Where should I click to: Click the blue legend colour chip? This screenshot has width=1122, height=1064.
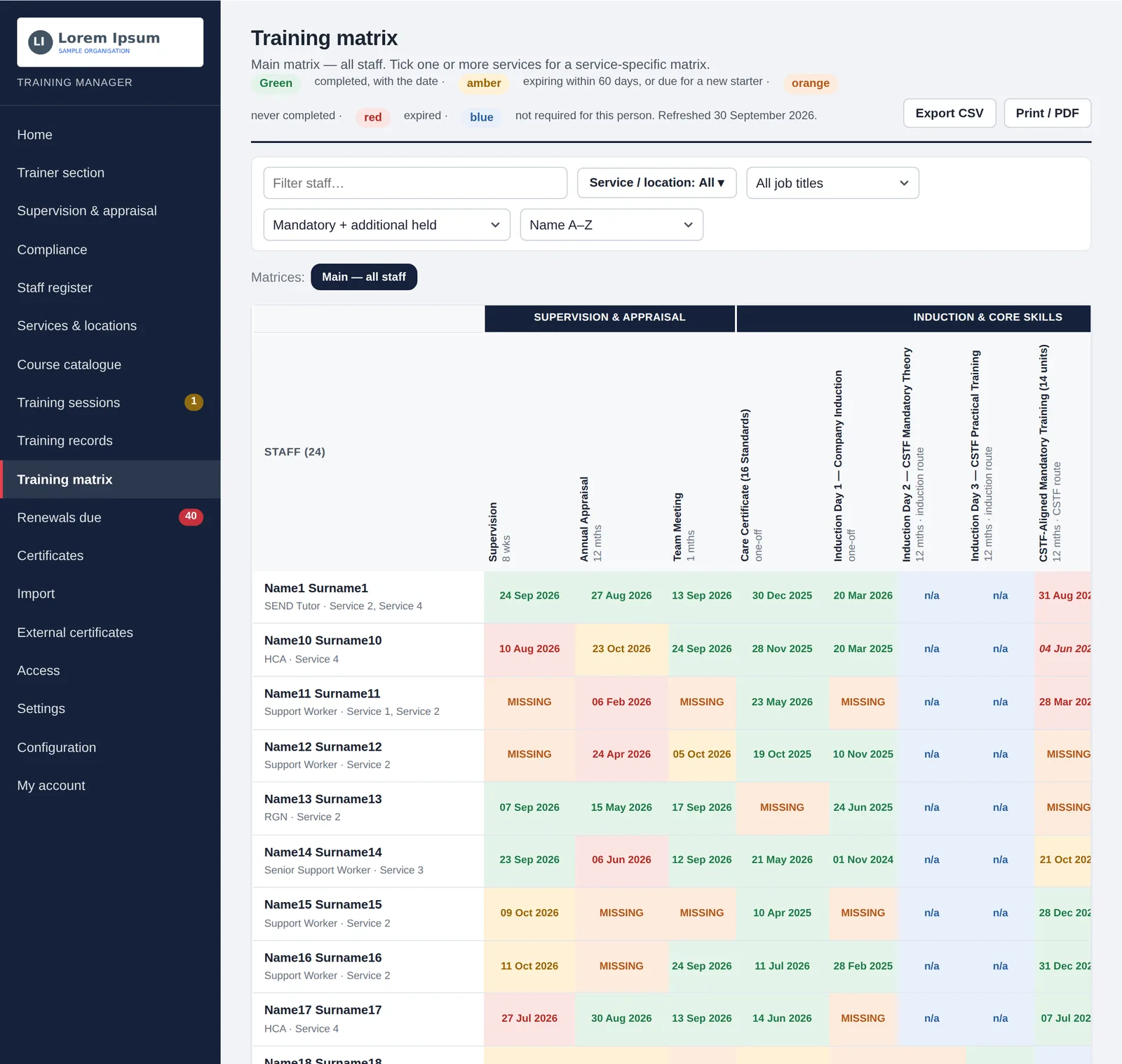pos(482,117)
